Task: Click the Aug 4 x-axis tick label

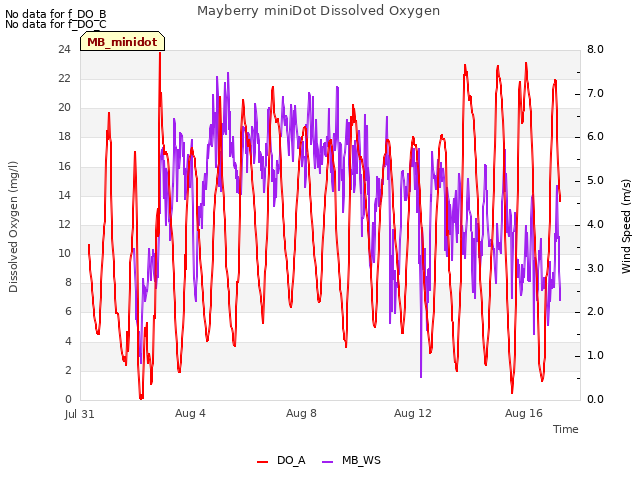Action: click(x=190, y=413)
